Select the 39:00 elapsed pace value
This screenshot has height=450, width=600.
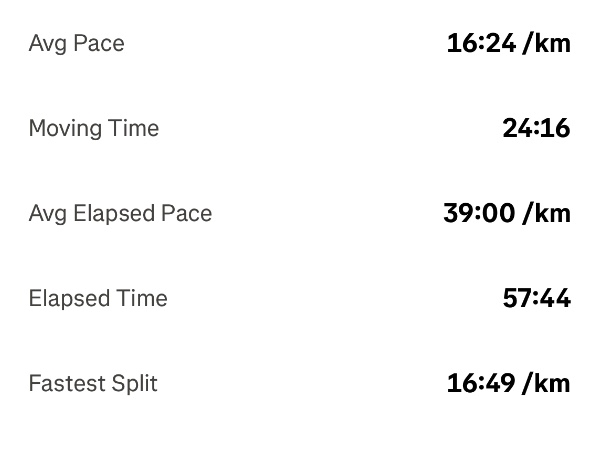[x=476, y=214]
